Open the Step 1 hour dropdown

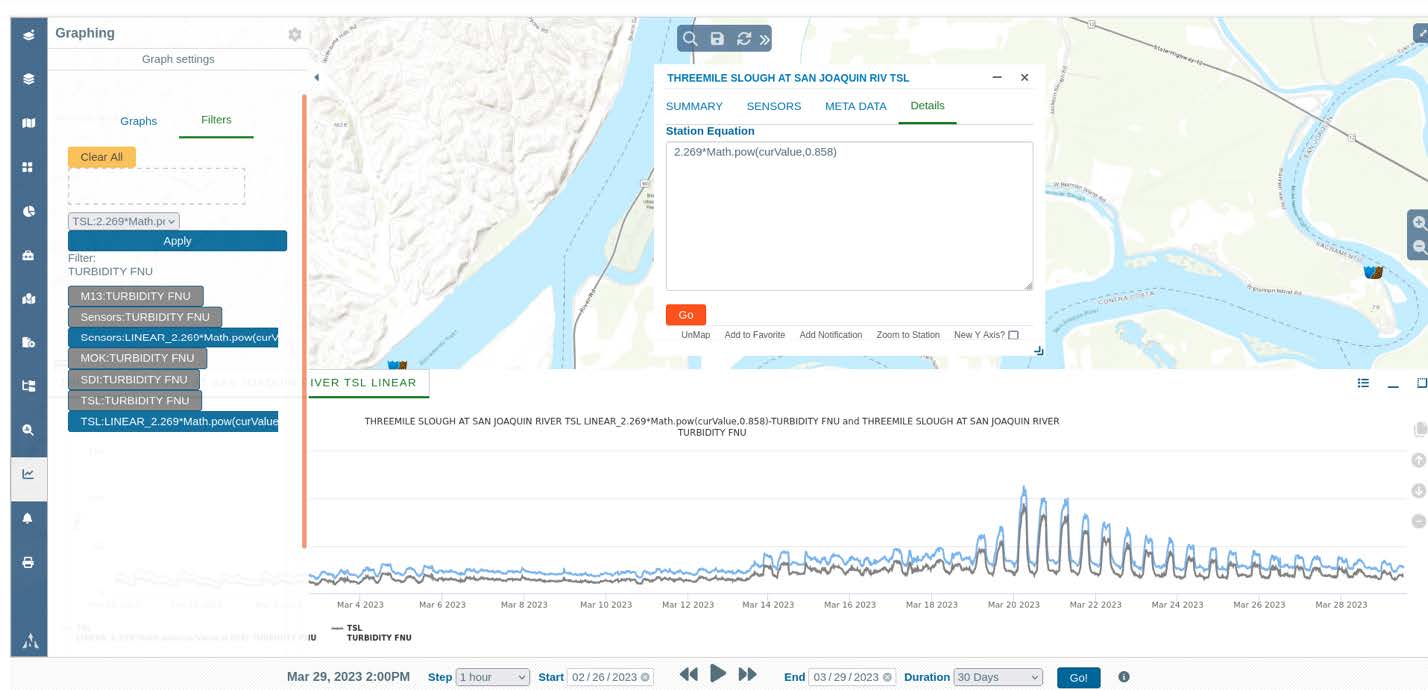pos(492,677)
